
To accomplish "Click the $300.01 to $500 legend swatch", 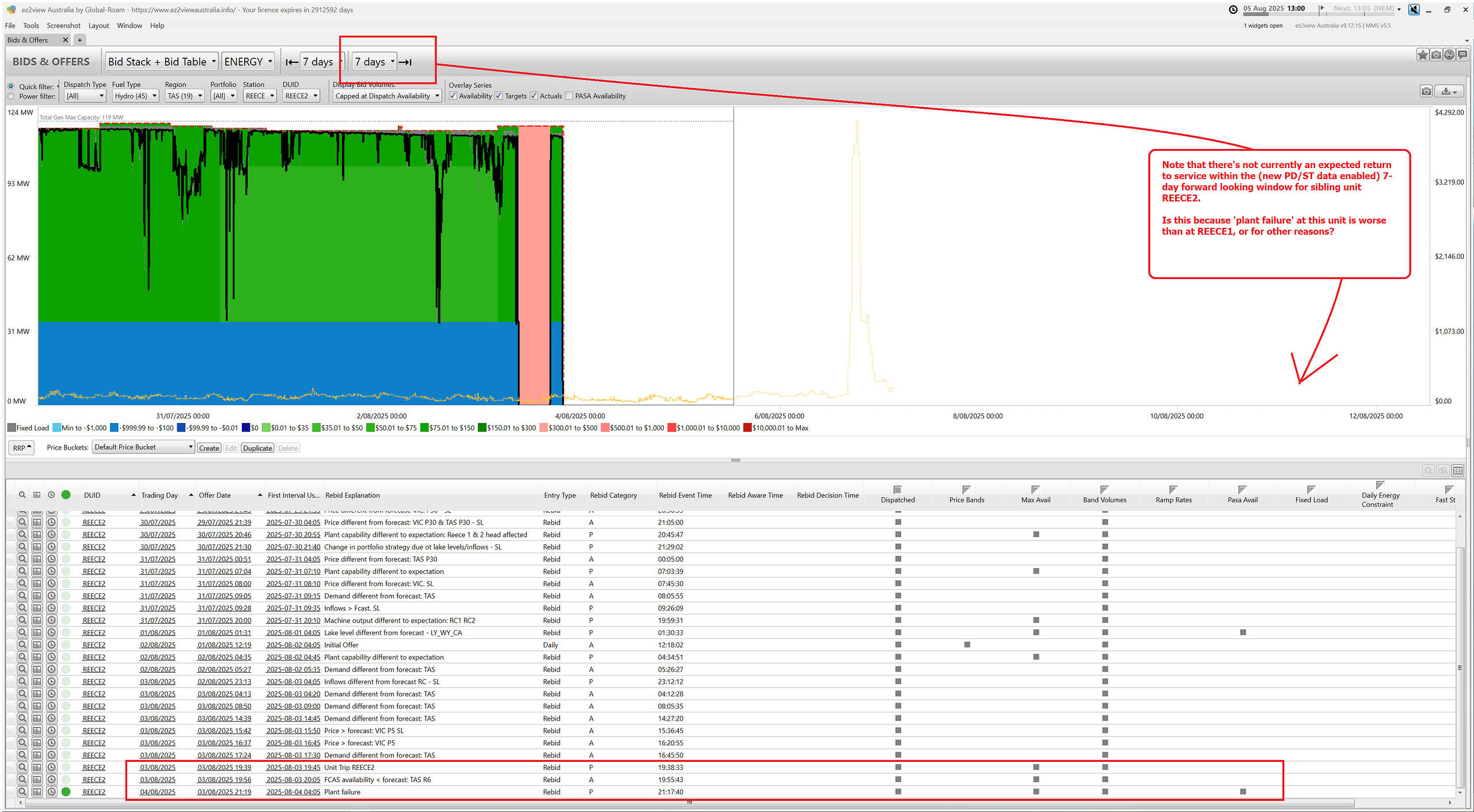I will (x=544, y=428).
